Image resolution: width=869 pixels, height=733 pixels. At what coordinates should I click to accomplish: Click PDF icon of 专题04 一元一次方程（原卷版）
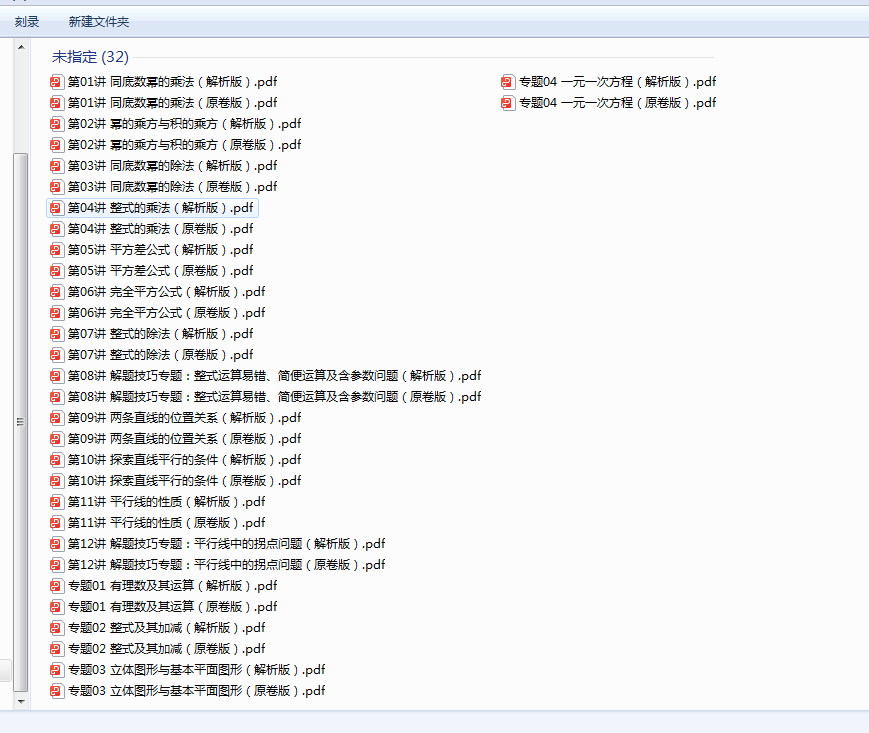507,103
